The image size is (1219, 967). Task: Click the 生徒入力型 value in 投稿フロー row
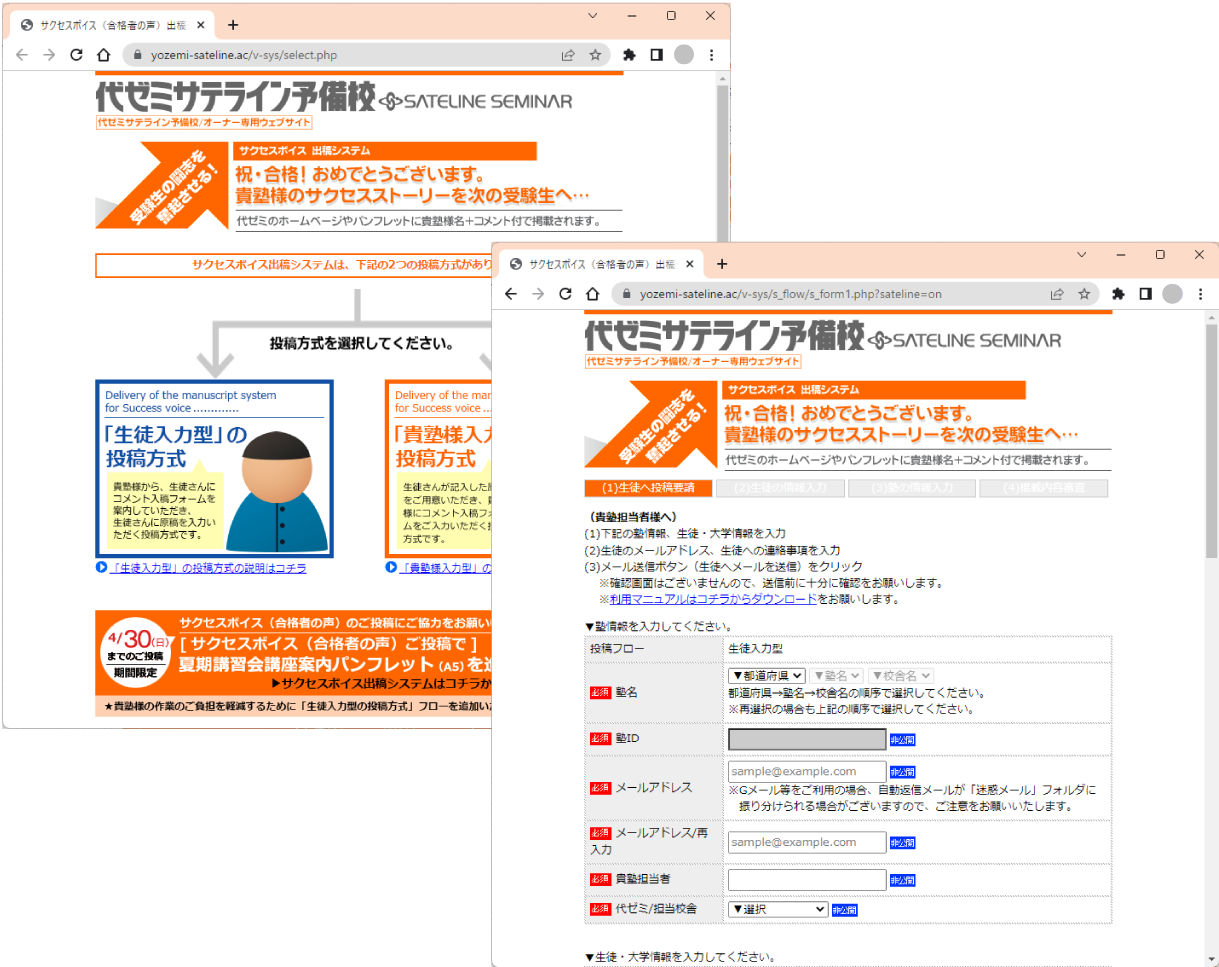pyautogui.click(x=756, y=648)
